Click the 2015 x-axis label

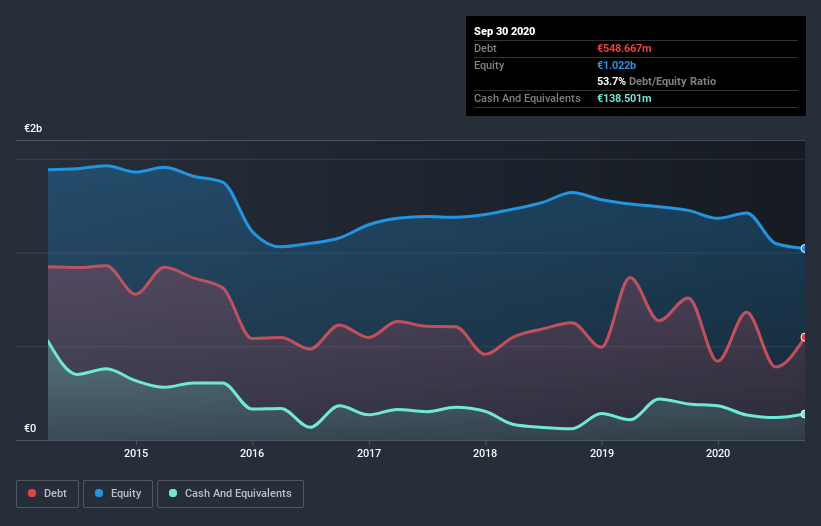point(136,453)
